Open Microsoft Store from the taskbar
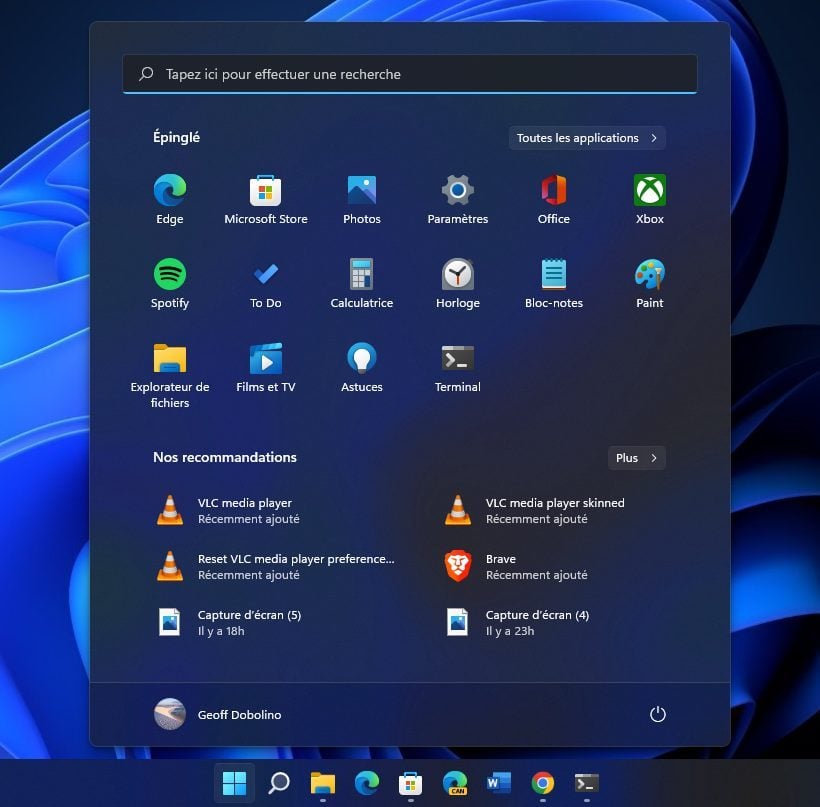The height and width of the screenshot is (807, 820). click(x=411, y=783)
